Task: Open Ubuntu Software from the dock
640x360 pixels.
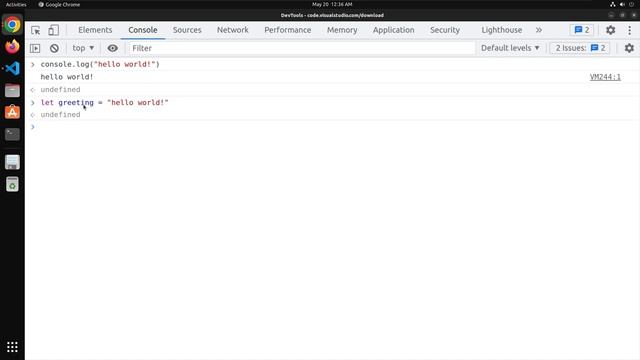Action: [12, 112]
